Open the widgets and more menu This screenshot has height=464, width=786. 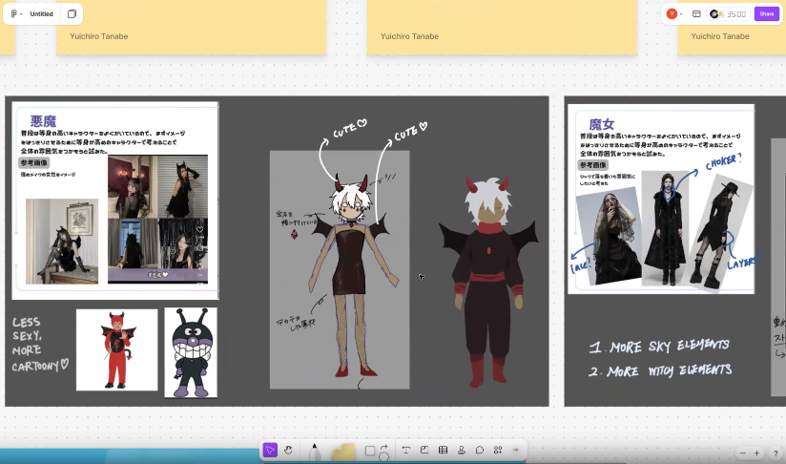coord(497,451)
